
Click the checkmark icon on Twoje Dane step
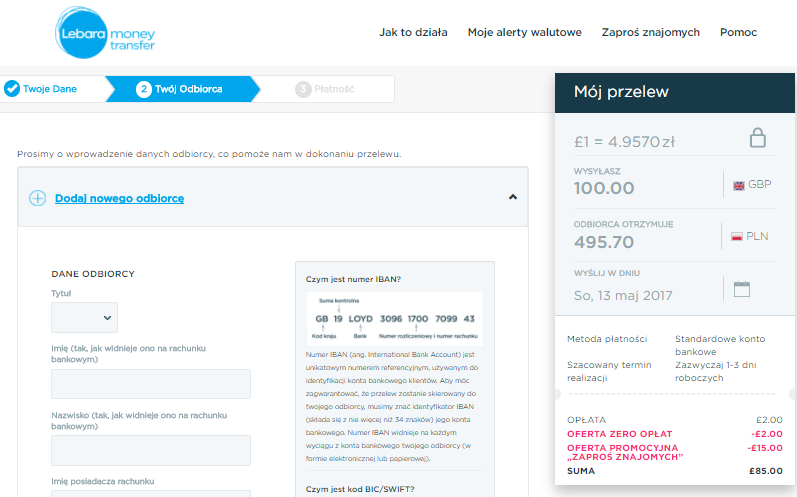point(12,89)
